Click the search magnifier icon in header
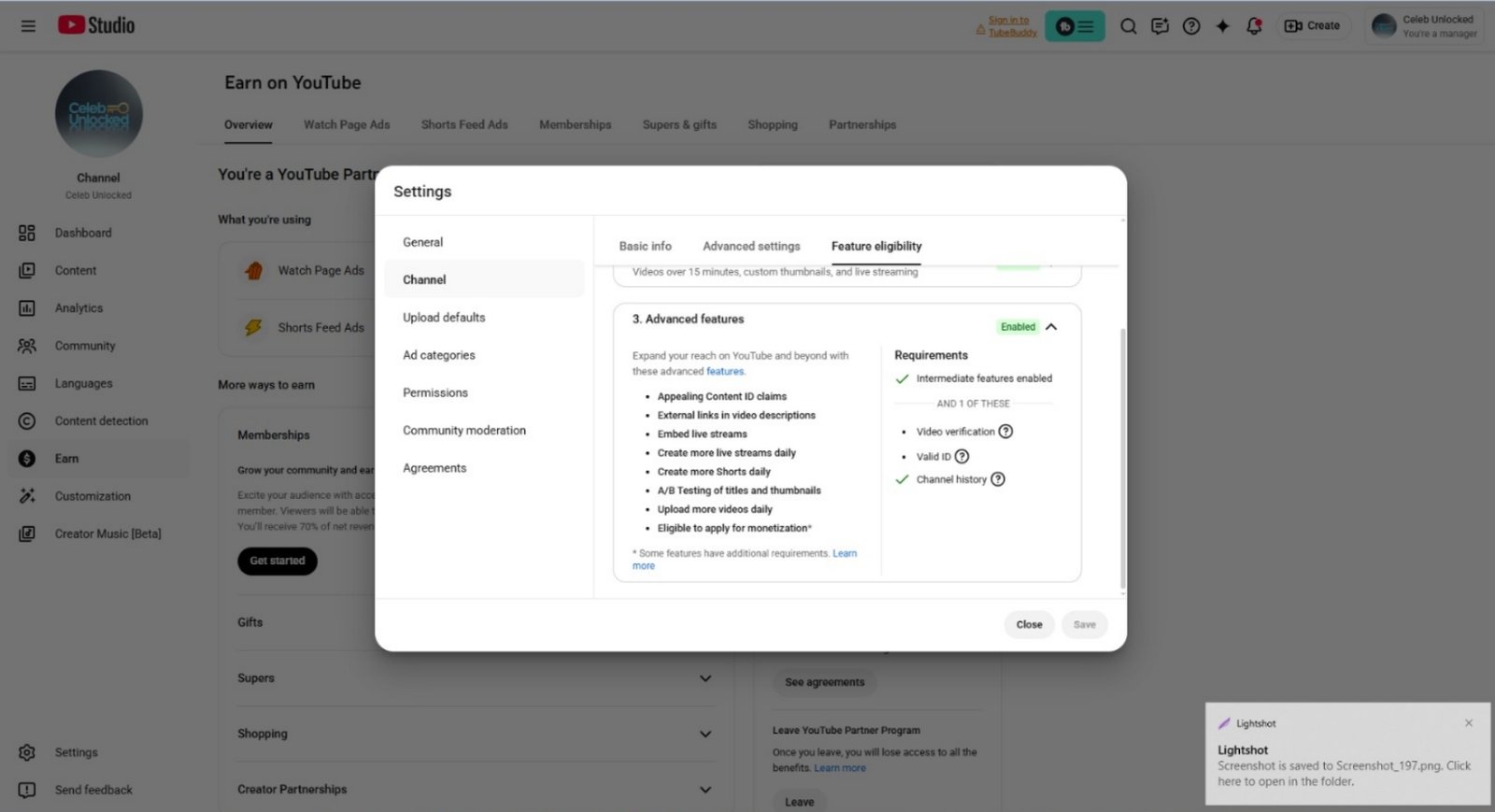Screen dimensions: 1495x812 click(x=1129, y=26)
